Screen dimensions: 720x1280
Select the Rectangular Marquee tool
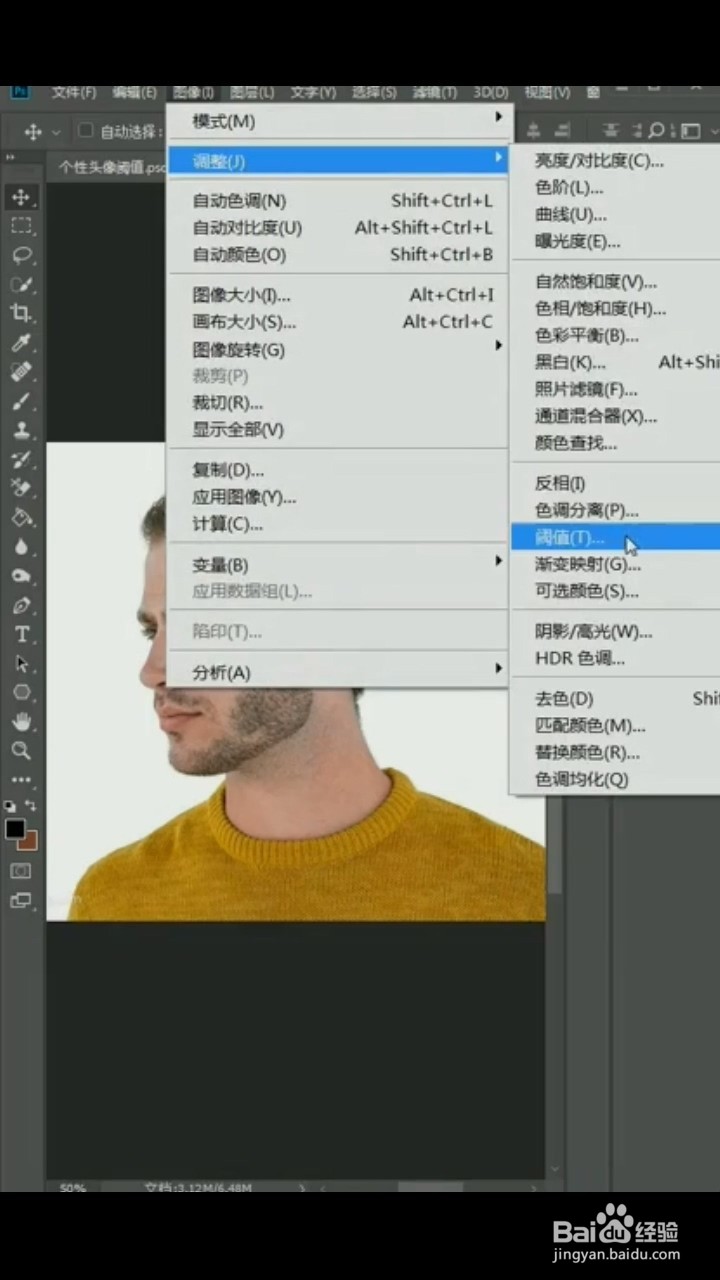point(21,226)
